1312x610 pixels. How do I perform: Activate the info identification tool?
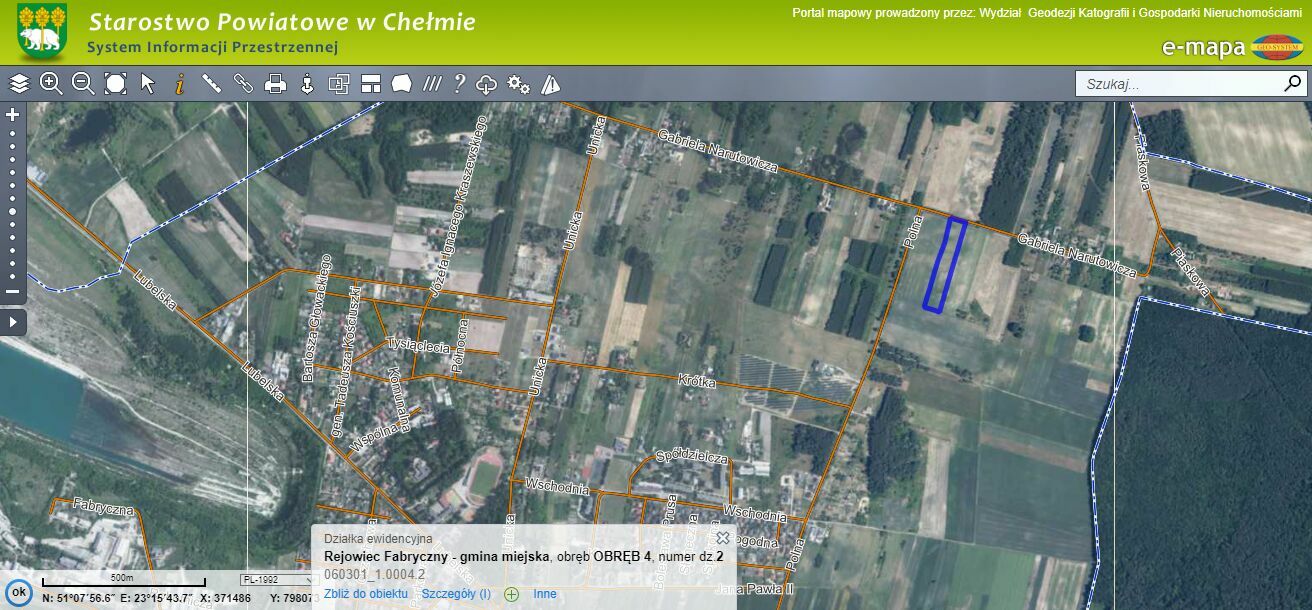pos(180,83)
